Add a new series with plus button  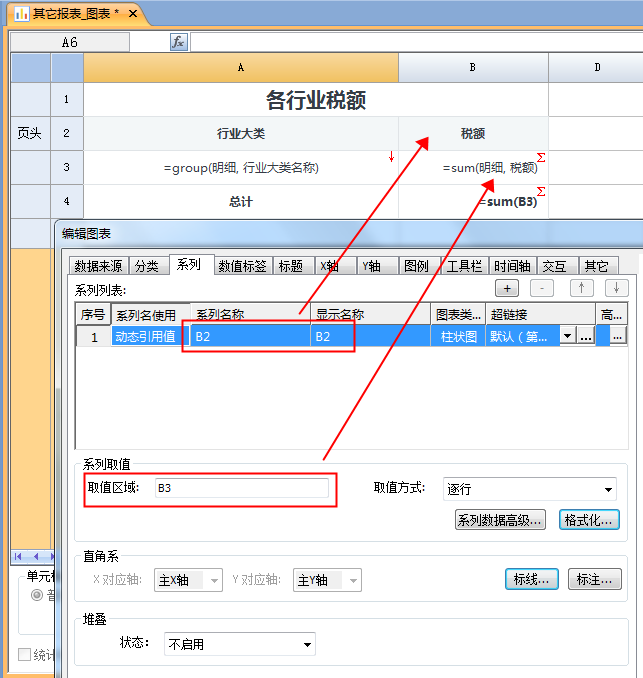point(508,288)
